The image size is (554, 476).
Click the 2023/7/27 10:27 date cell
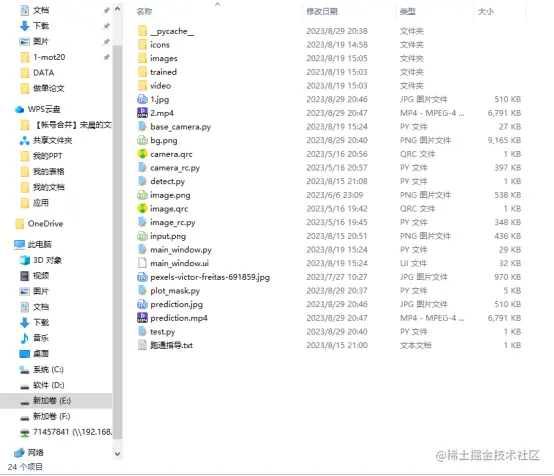(337, 277)
